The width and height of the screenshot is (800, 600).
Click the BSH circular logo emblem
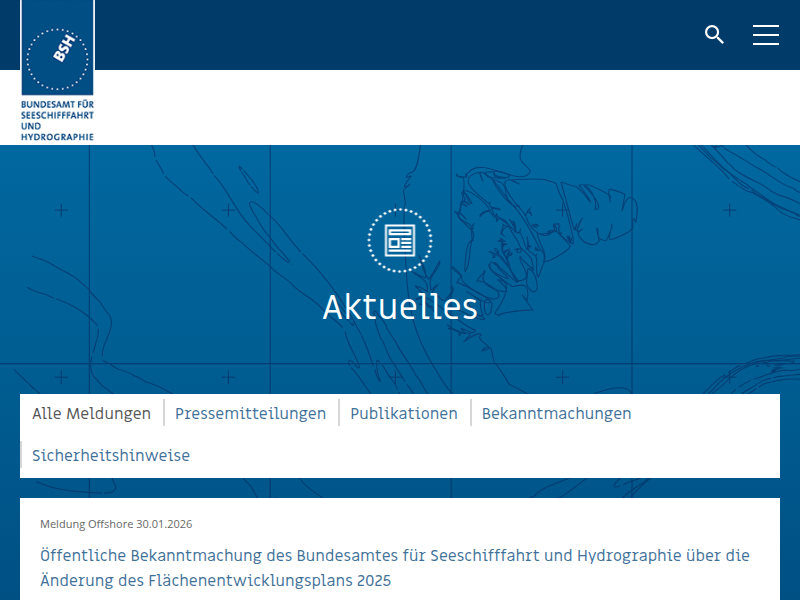coord(57,59)
